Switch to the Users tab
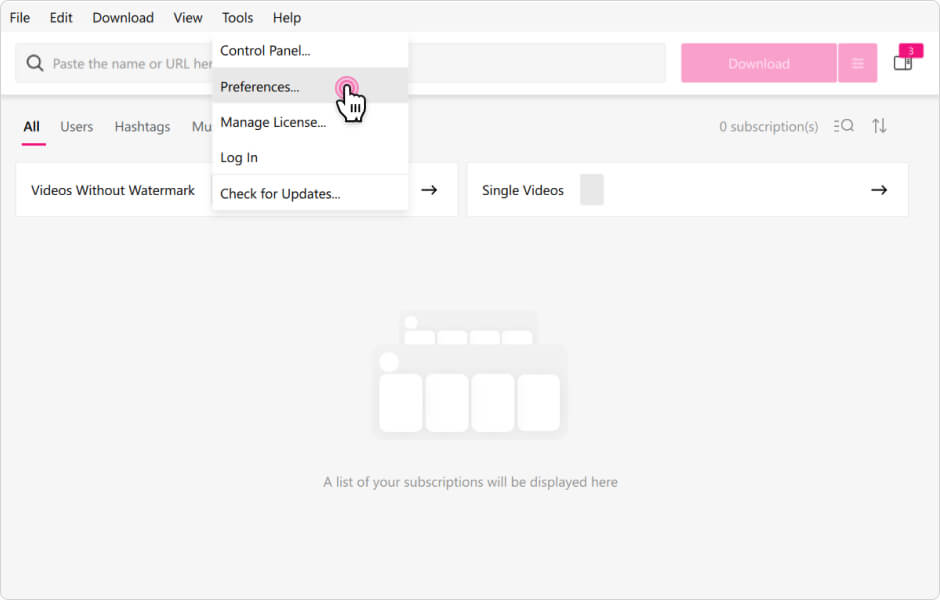 click(76, 127)
